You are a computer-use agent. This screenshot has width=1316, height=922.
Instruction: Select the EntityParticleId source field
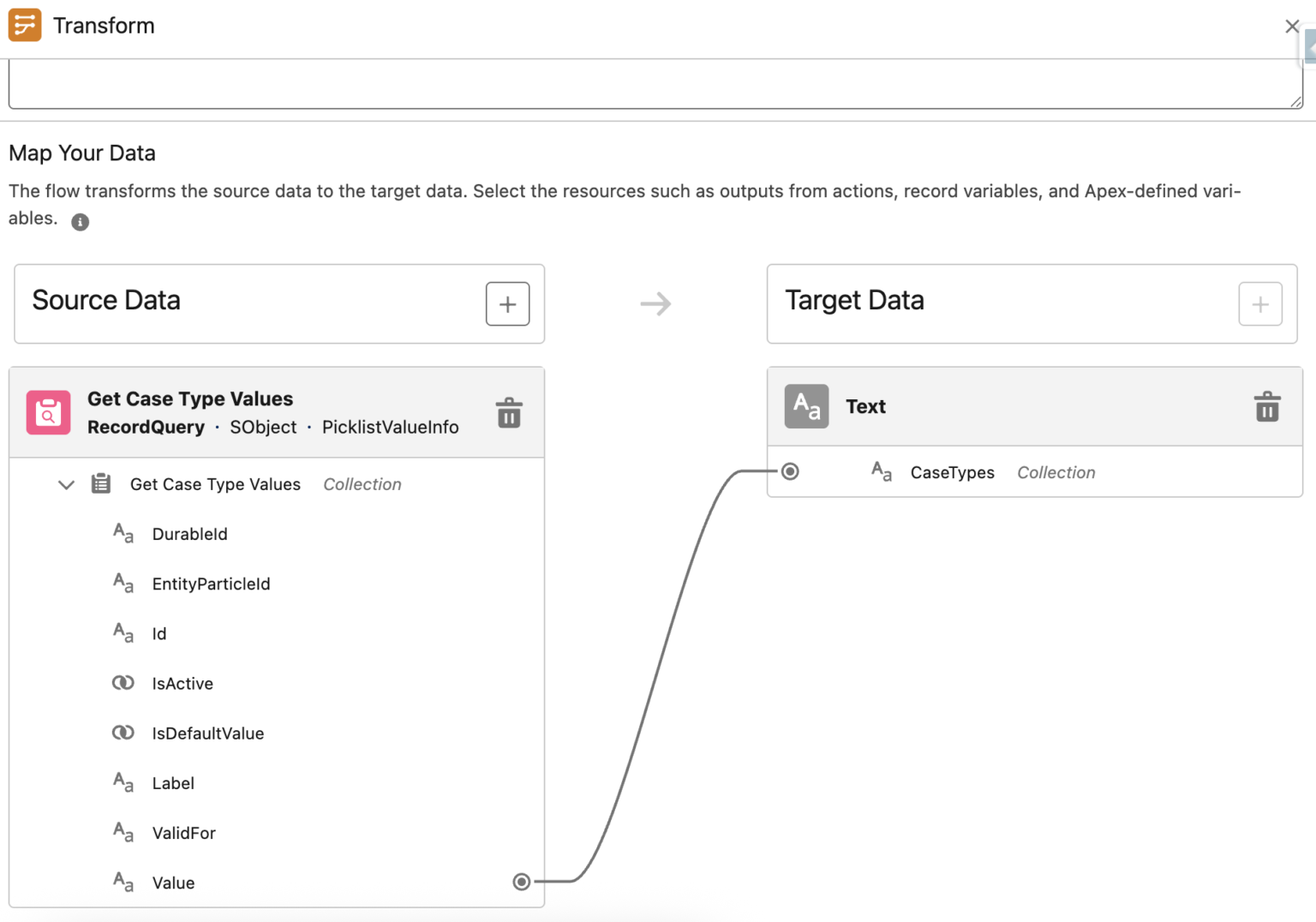(211, 584)
